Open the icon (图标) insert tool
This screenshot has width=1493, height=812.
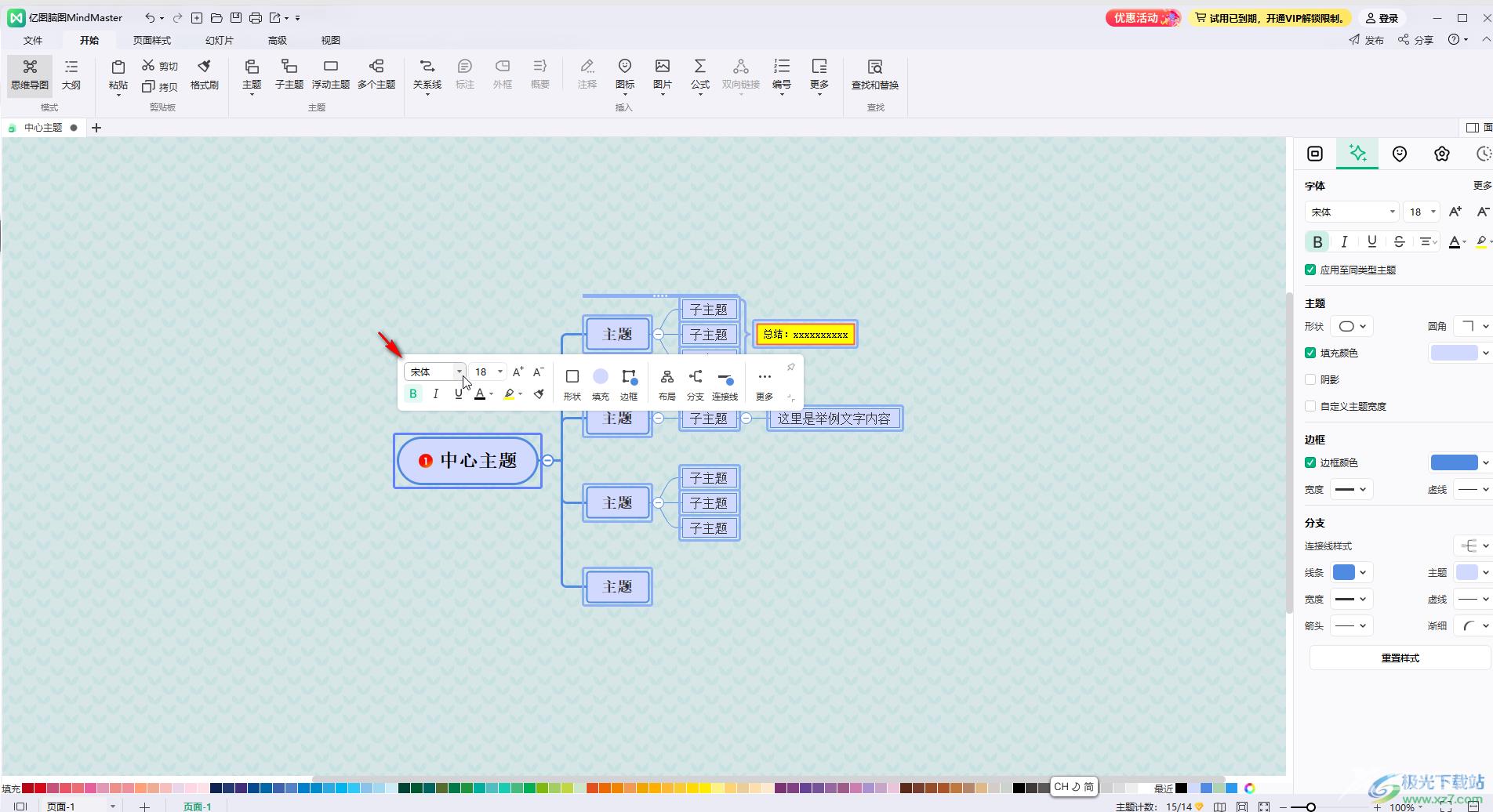point(625,75)
